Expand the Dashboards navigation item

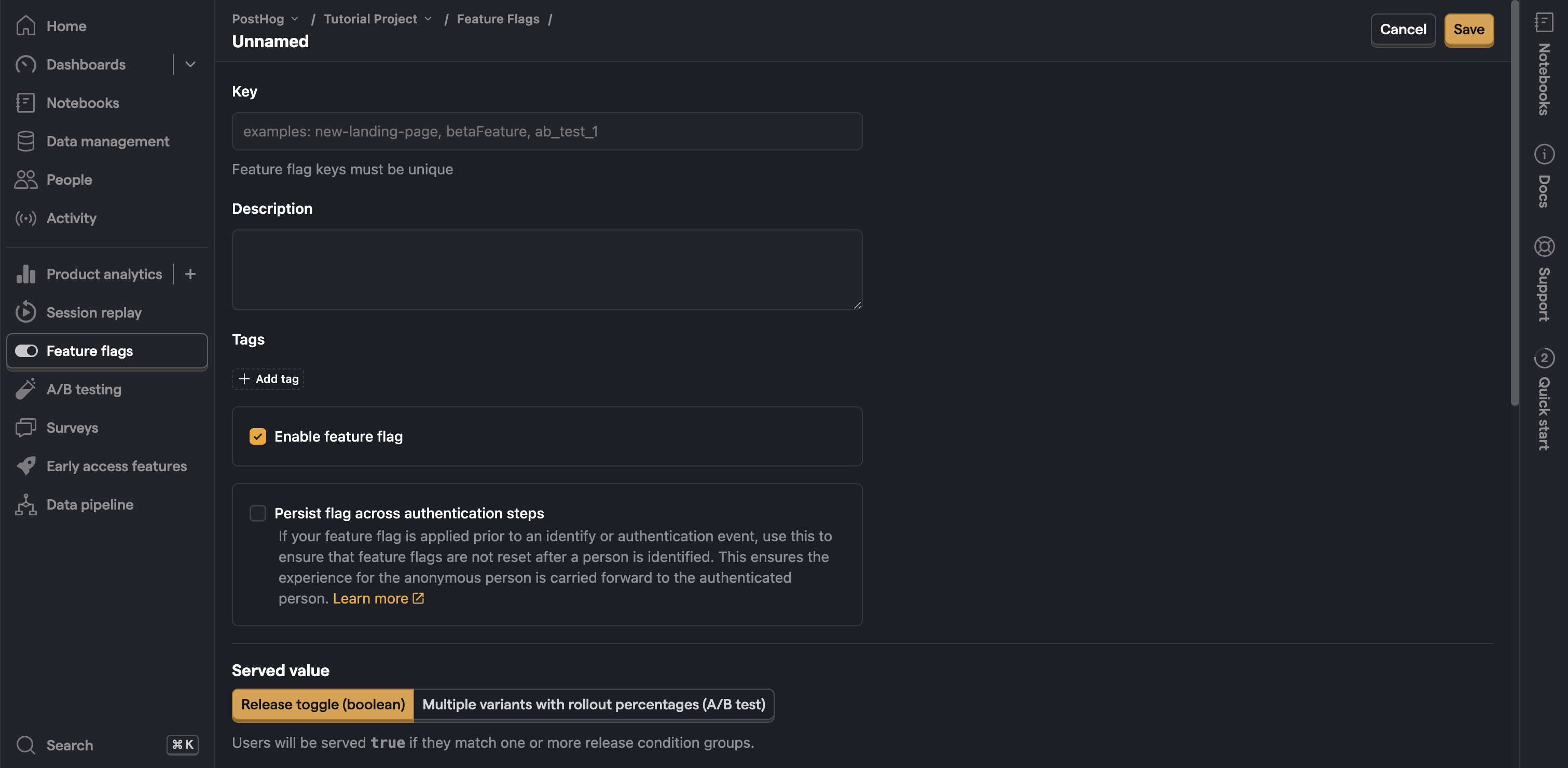pyautogui.click(x=189, y=64)
